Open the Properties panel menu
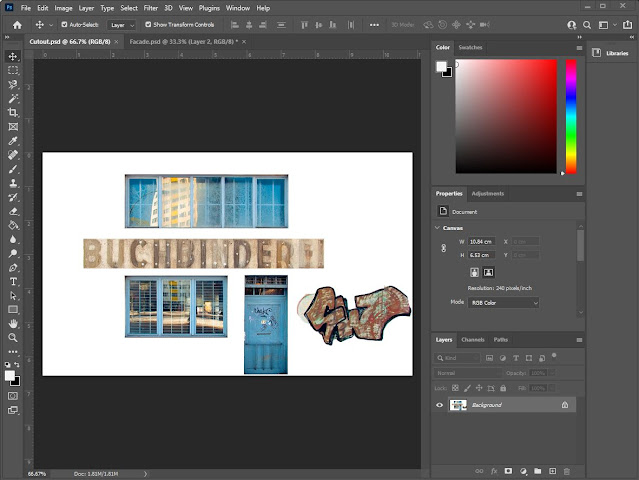 [579, 194]
